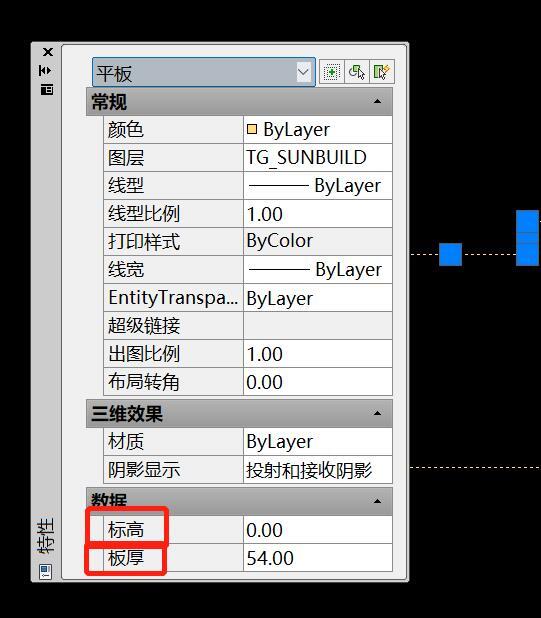Screen dimensions: 541x618
Task: Collapse the 常规 section
Action: pyautogui.click(x=377, y=102)
